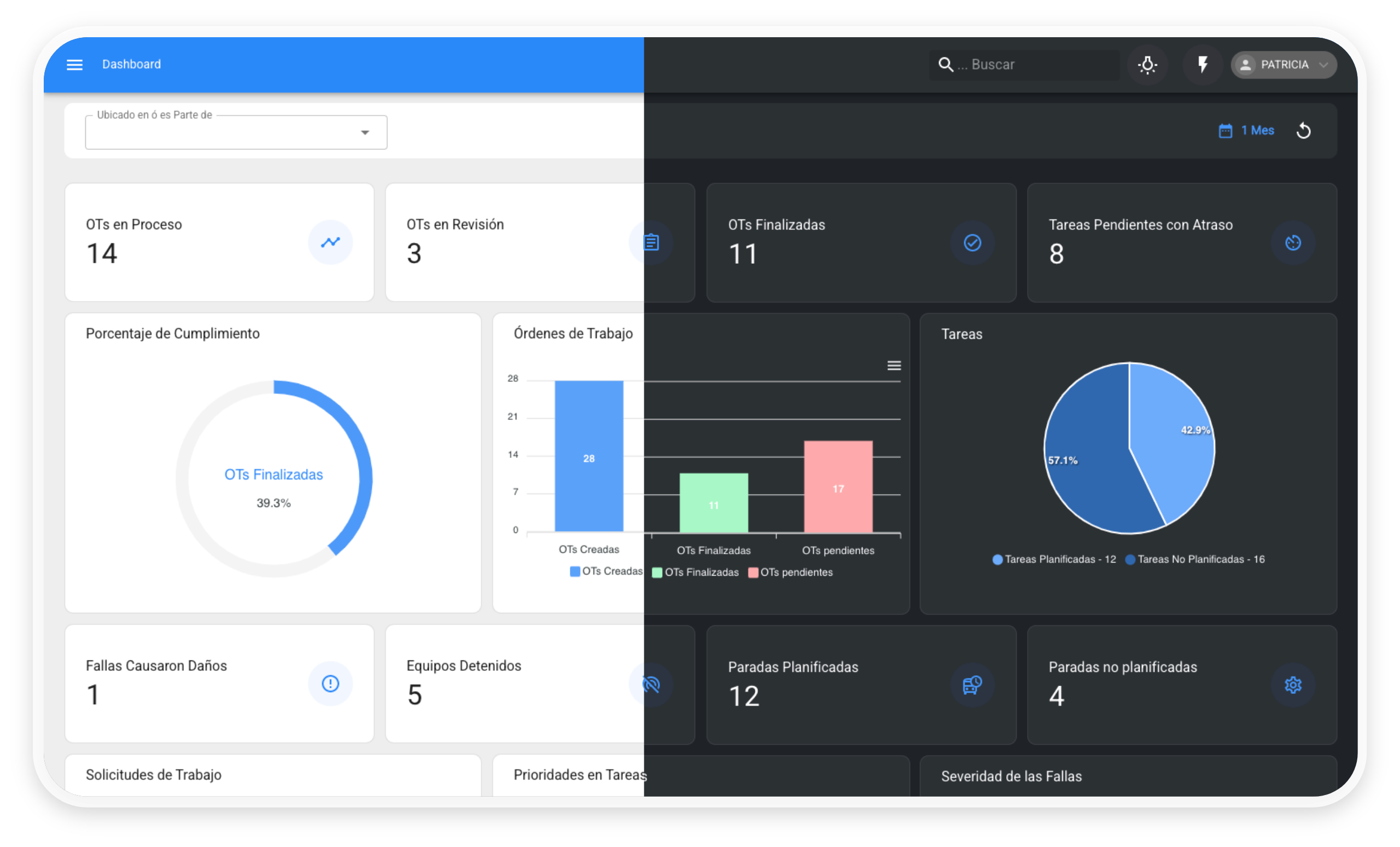This screenshot has width=1400, height=847.
Task: Toggle the light/dark theme icon
Action: tap(1147, 65)
